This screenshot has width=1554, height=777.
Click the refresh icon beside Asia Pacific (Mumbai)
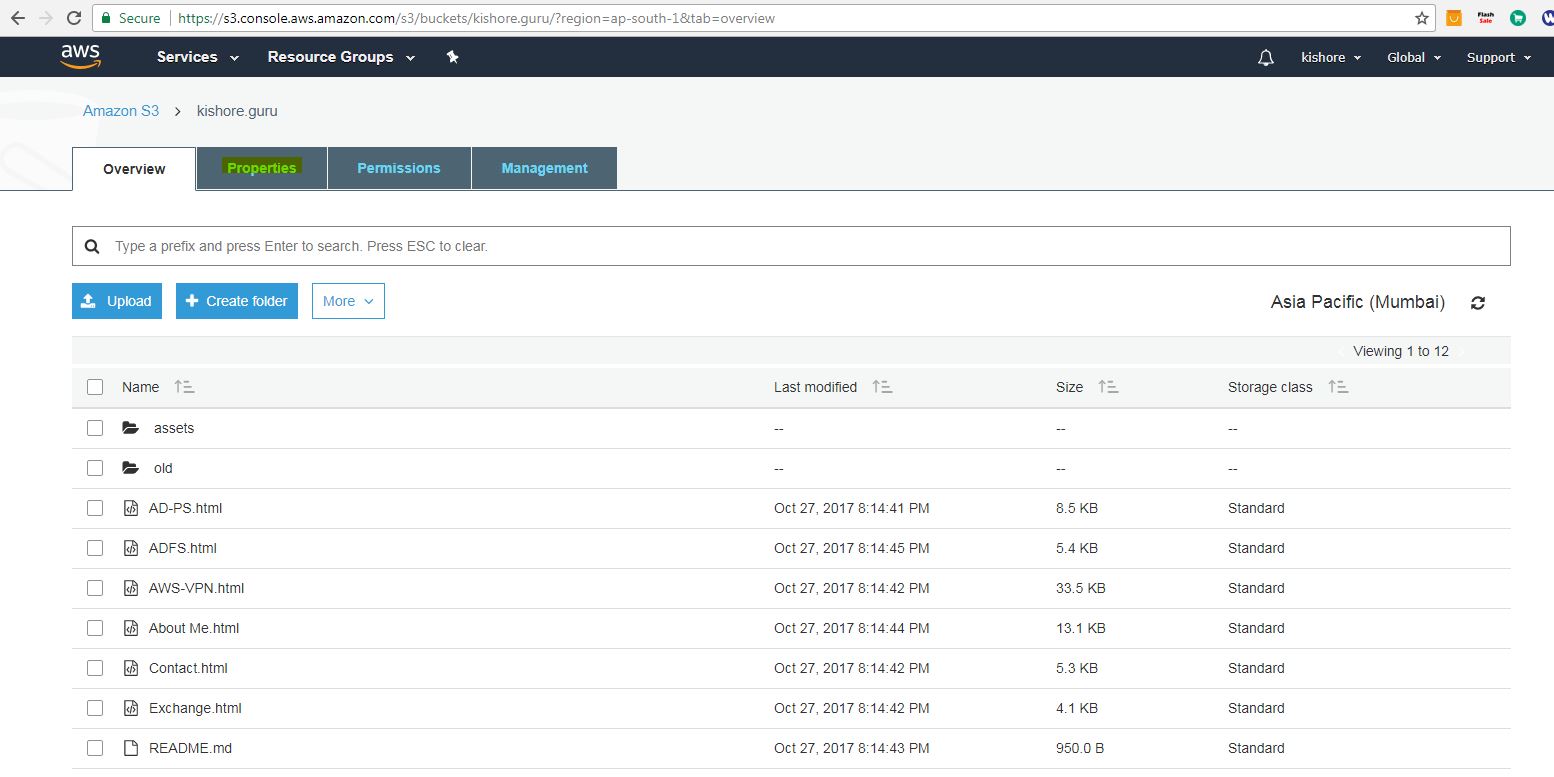1477,303
